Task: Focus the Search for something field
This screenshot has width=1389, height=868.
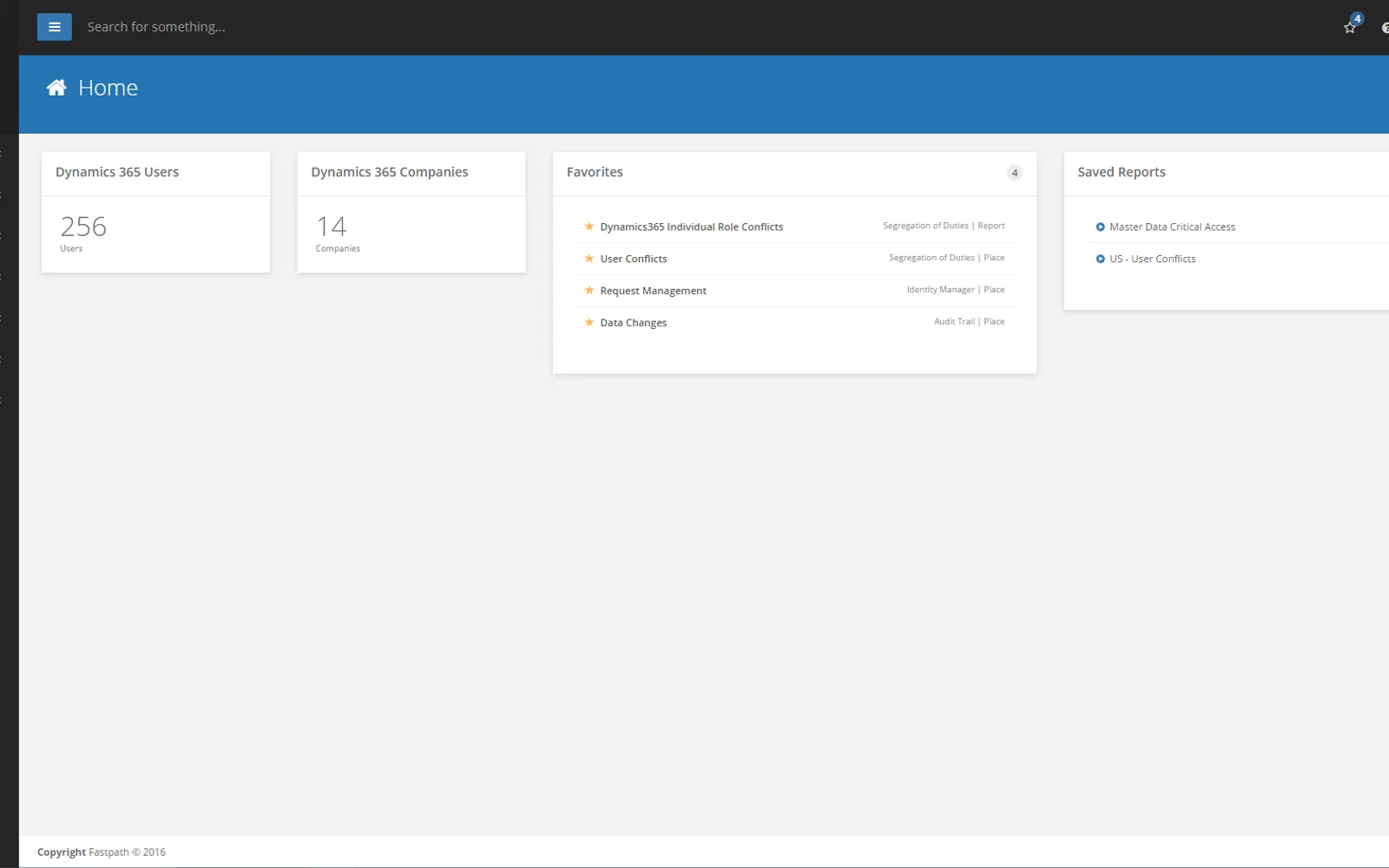Action: point(156,27)
